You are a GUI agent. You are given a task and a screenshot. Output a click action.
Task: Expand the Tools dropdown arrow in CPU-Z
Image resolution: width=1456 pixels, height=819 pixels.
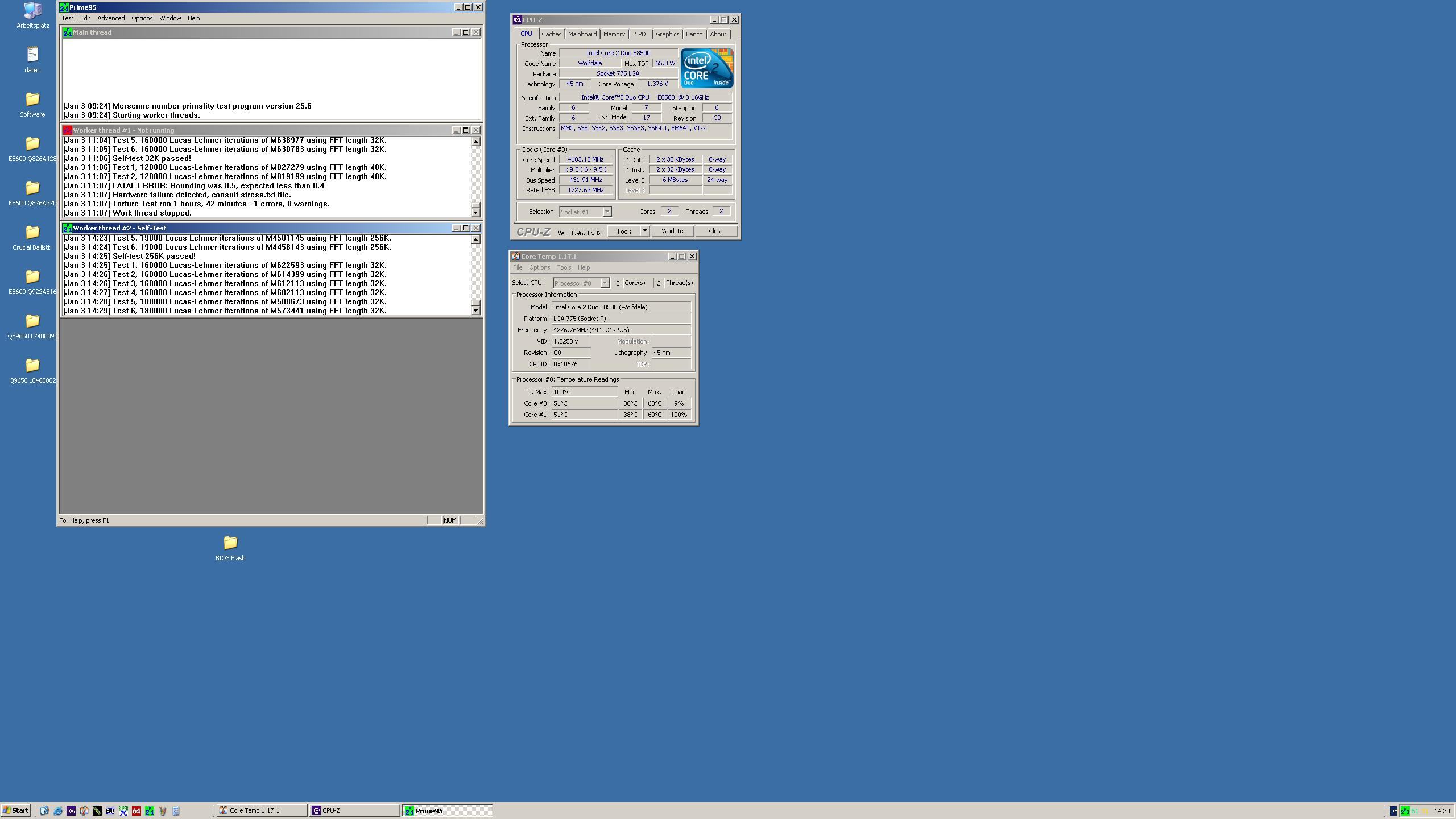(644, 231)
